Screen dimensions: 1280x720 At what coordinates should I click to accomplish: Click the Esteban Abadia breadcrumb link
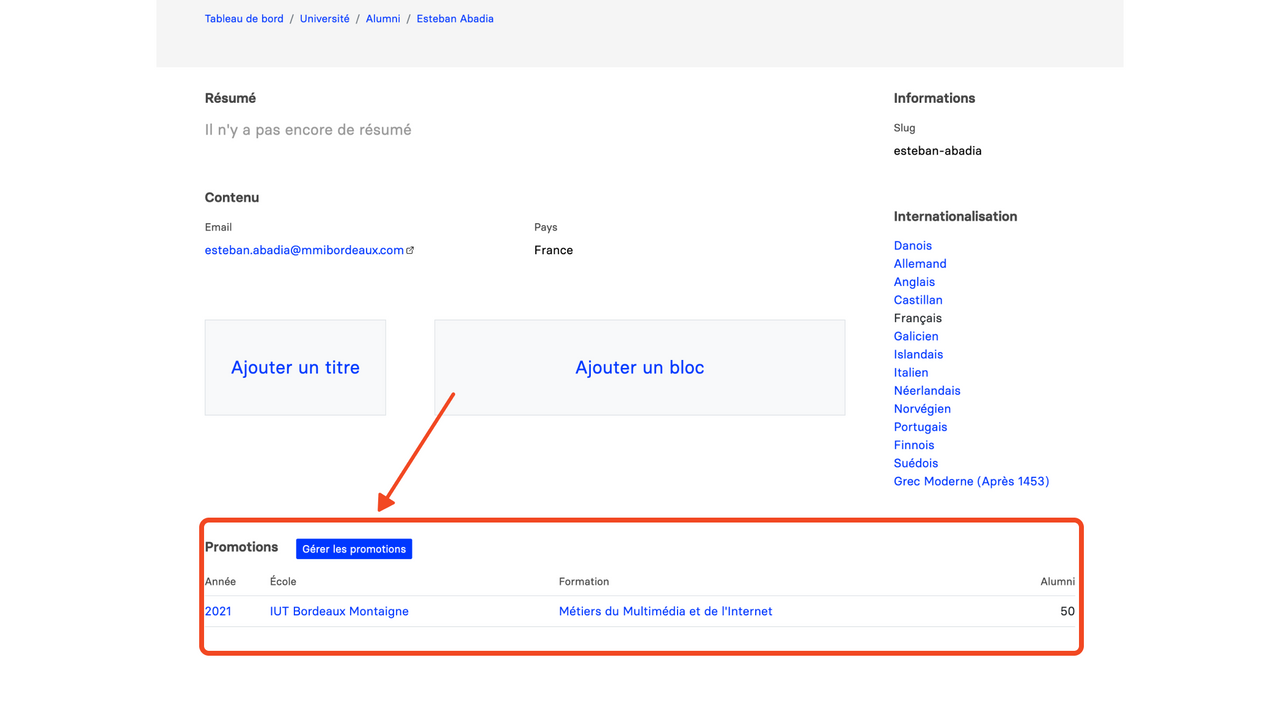point(455,19)
